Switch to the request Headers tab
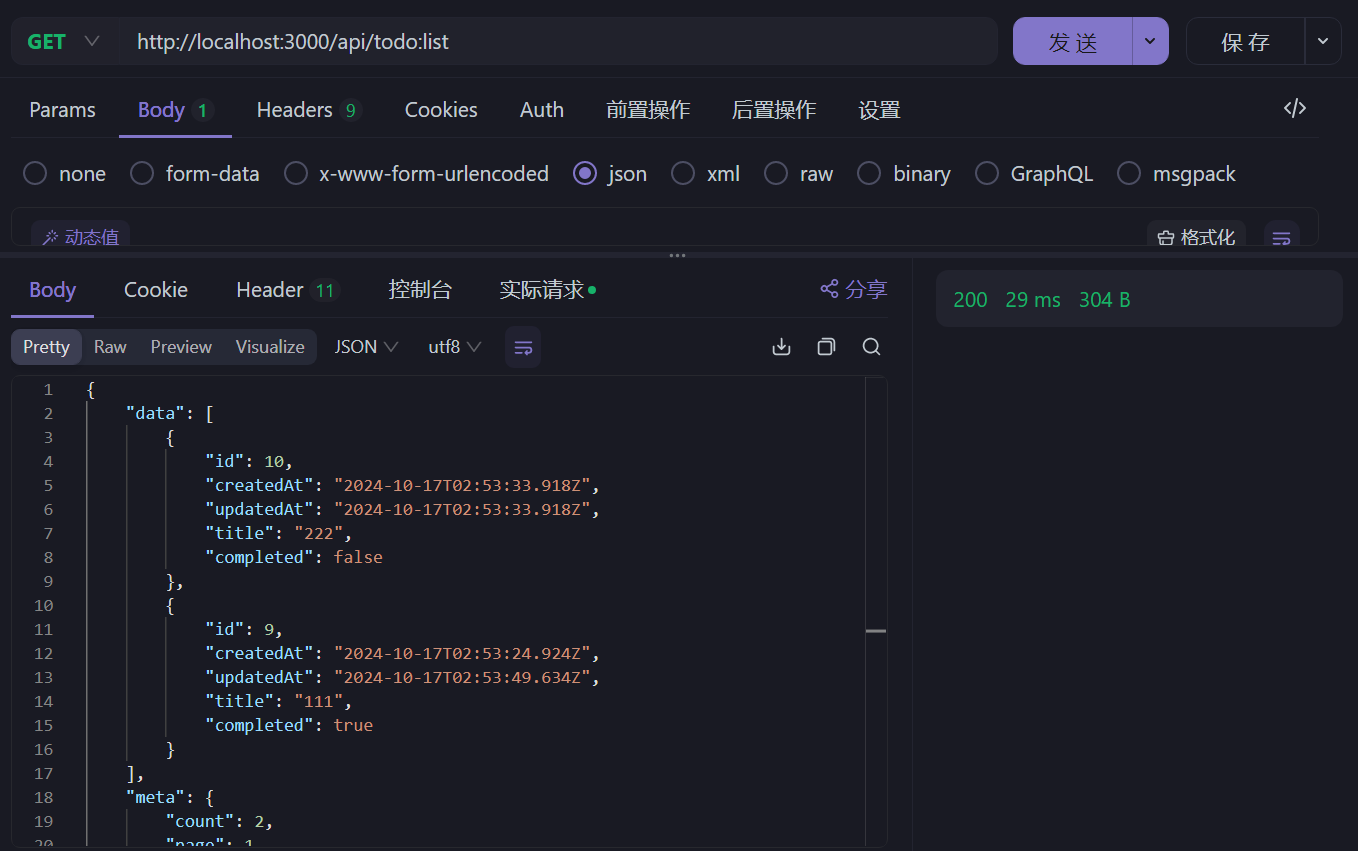The width and height of the screenshot is (1358, 851). coord(308,110)
